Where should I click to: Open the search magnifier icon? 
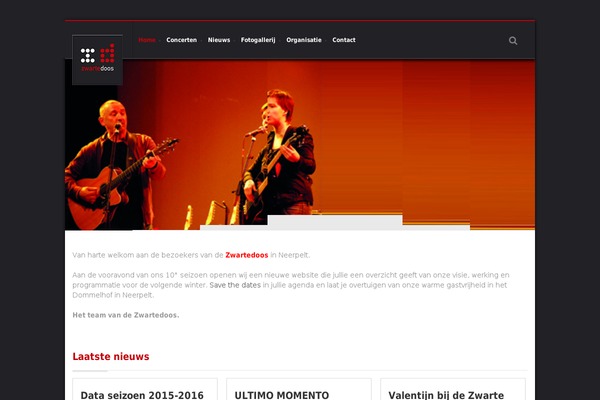click(x=513, y=41)
